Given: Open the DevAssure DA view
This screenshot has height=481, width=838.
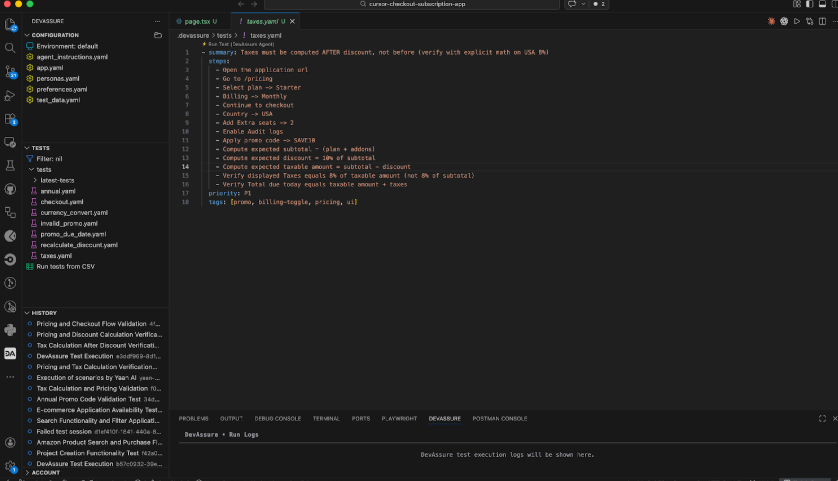Looking at the screenshot, I should click(x=10, y=353).
